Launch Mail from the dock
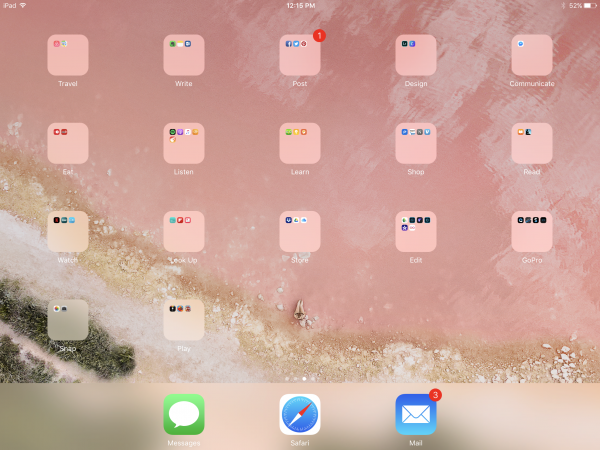 pos(416,414)
